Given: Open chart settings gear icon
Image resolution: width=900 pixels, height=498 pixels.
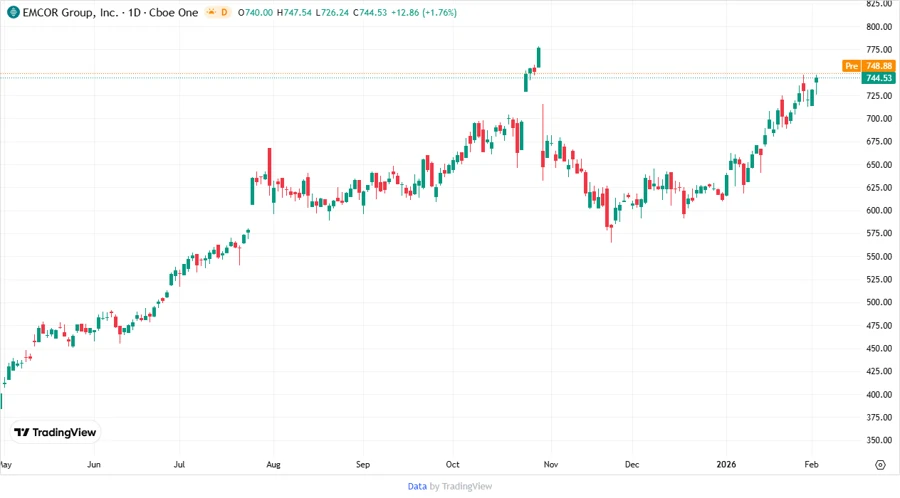Looking at the screenshot, I should tap(880, 465).
